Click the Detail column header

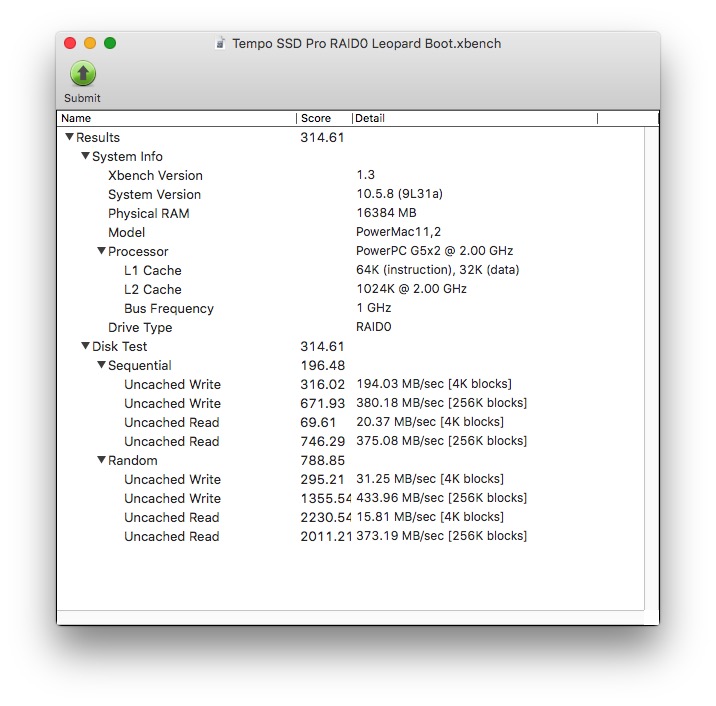(x=475, y=118)
